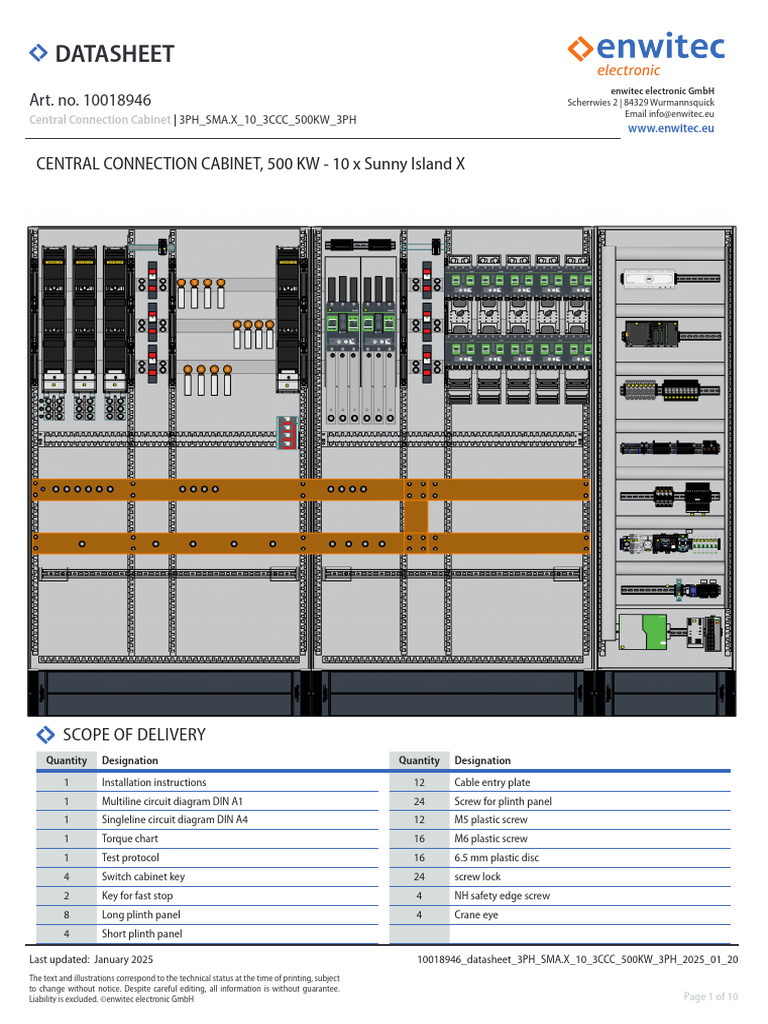Click the diamond icon beside SCOPE OF DELIVERY
The height and width of the screenshot is (1024, 768).
coord(45,735)
